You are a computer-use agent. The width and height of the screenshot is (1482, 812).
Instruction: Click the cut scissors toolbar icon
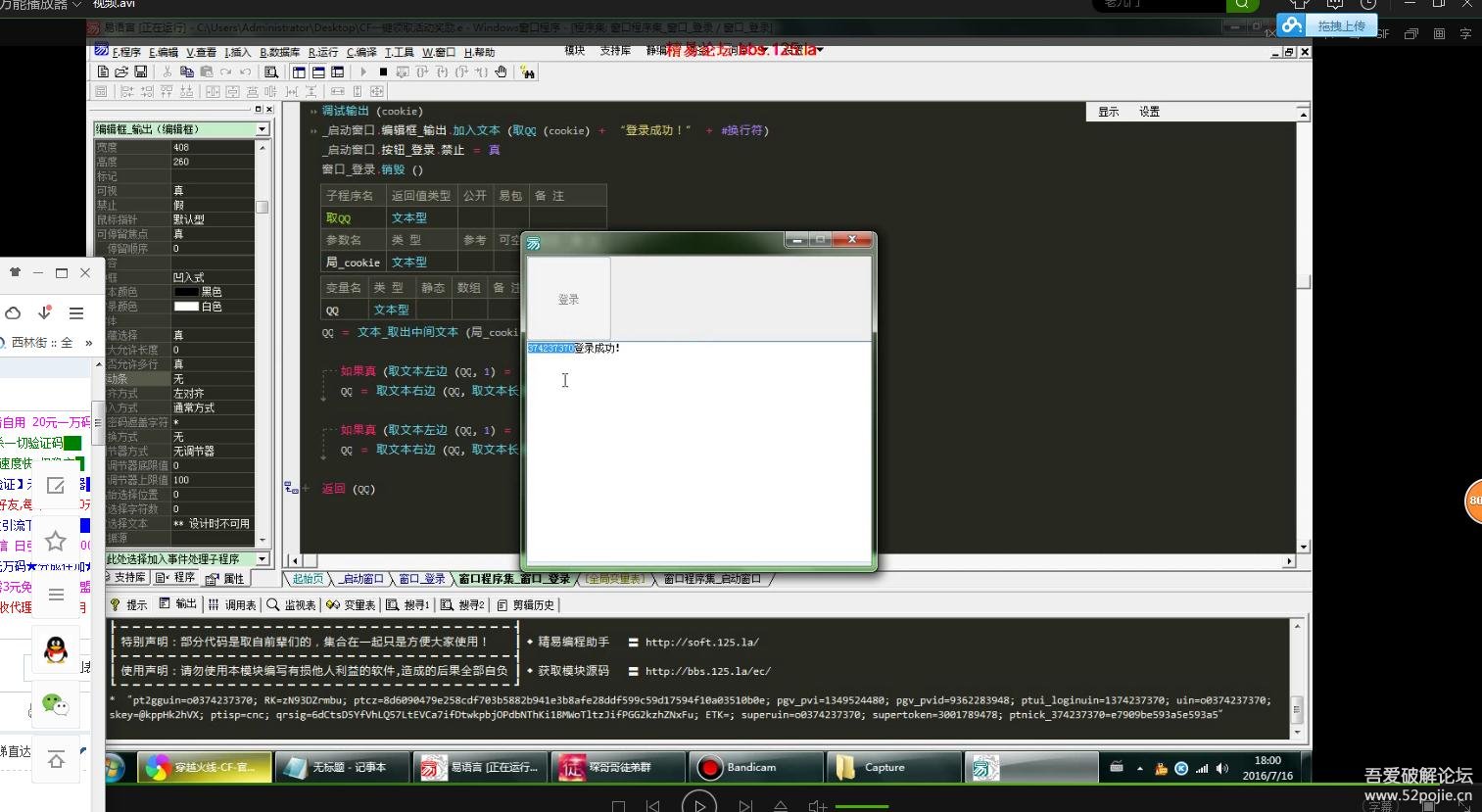(x=167, y=72)
